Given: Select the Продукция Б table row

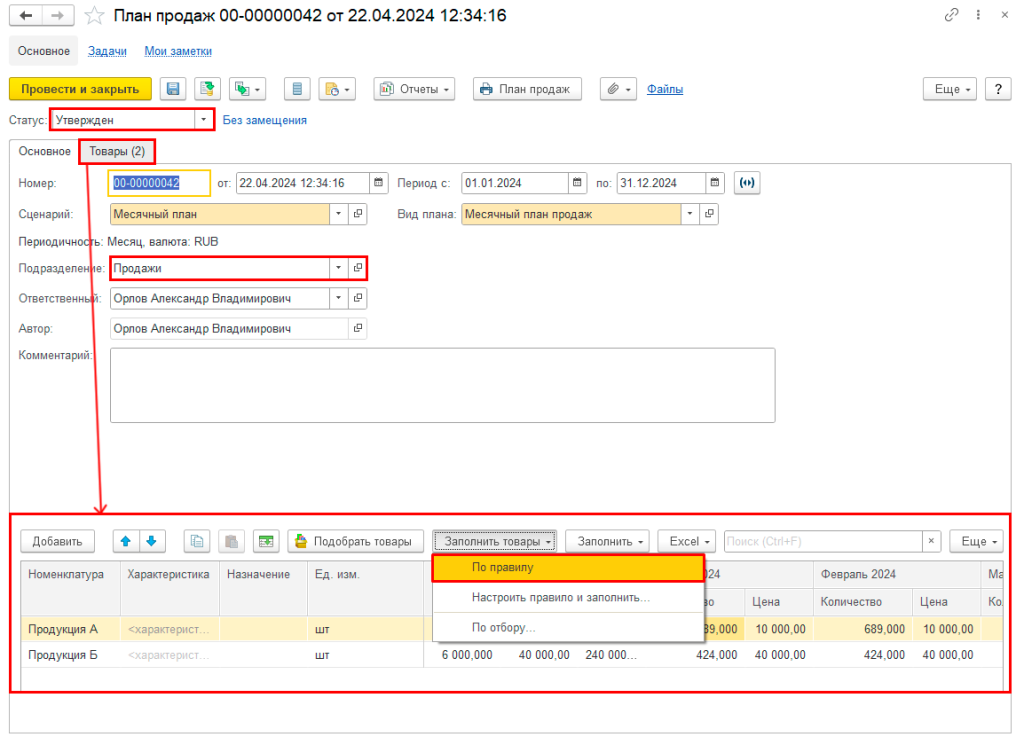Looking at the screenshot, I should (x=63, y=655).
